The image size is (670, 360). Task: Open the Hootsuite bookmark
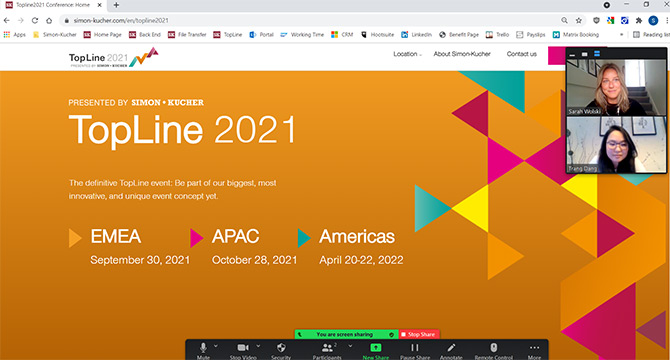[x=377, y=35]
